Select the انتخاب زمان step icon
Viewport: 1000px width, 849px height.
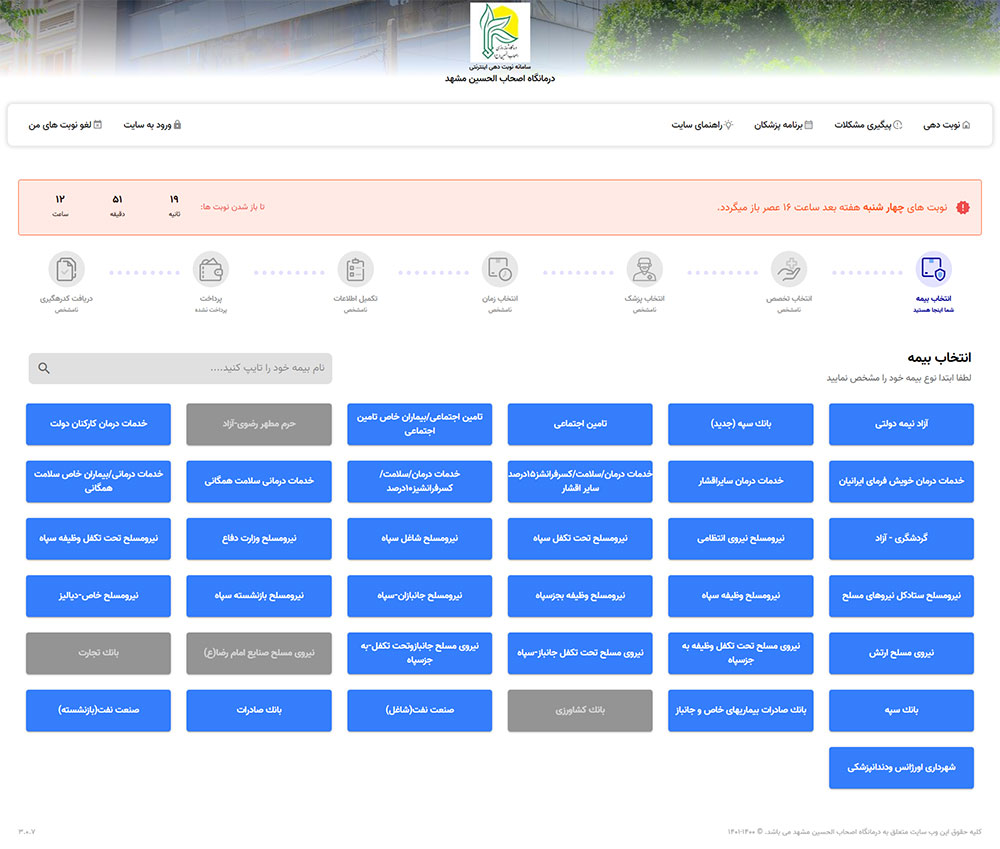pos(500,269)
